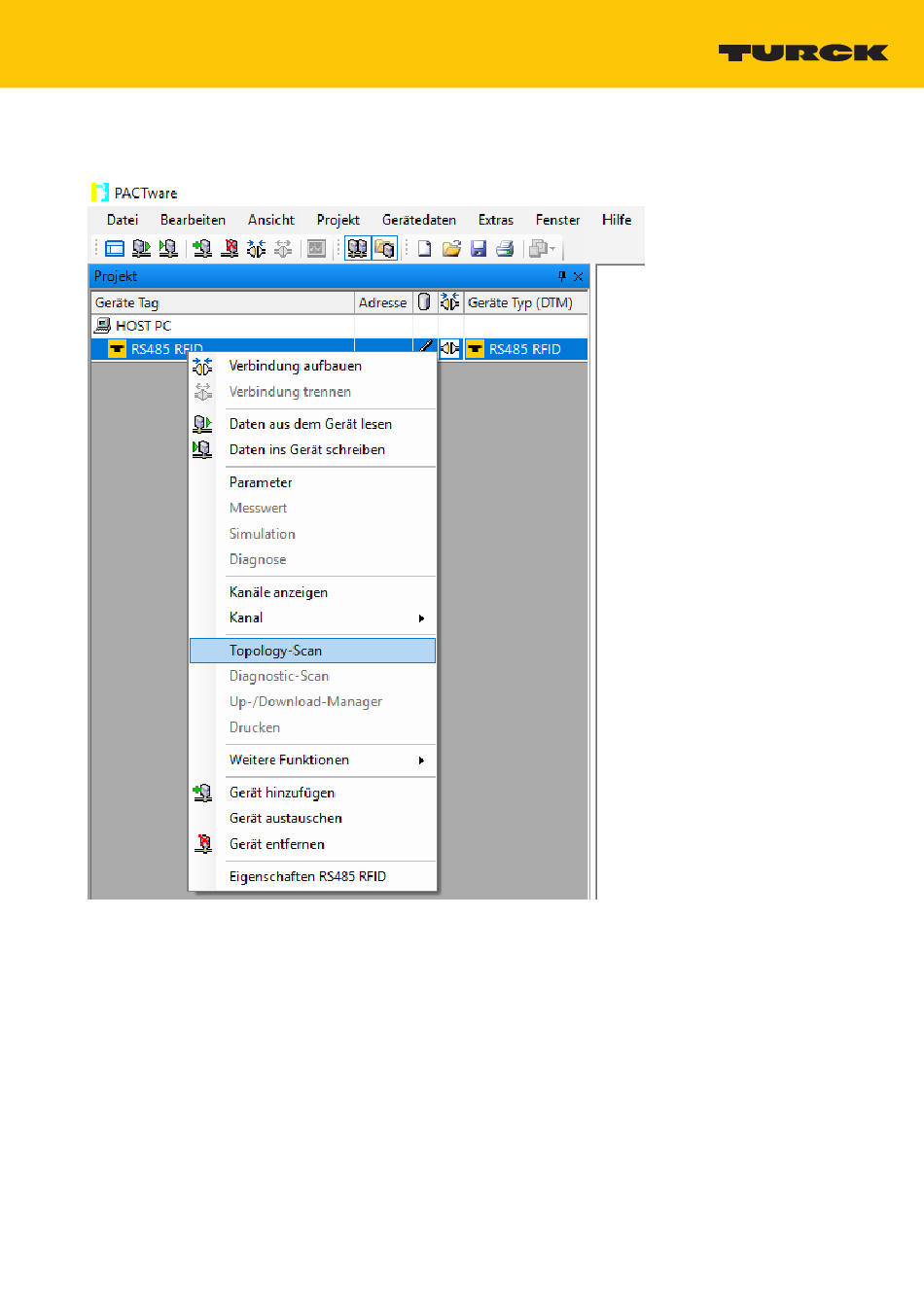Image resolution: width=924 pixels, height=1307 pixels.
Task: Click the disconnect toolbar icon
Action: click(283, 249)
